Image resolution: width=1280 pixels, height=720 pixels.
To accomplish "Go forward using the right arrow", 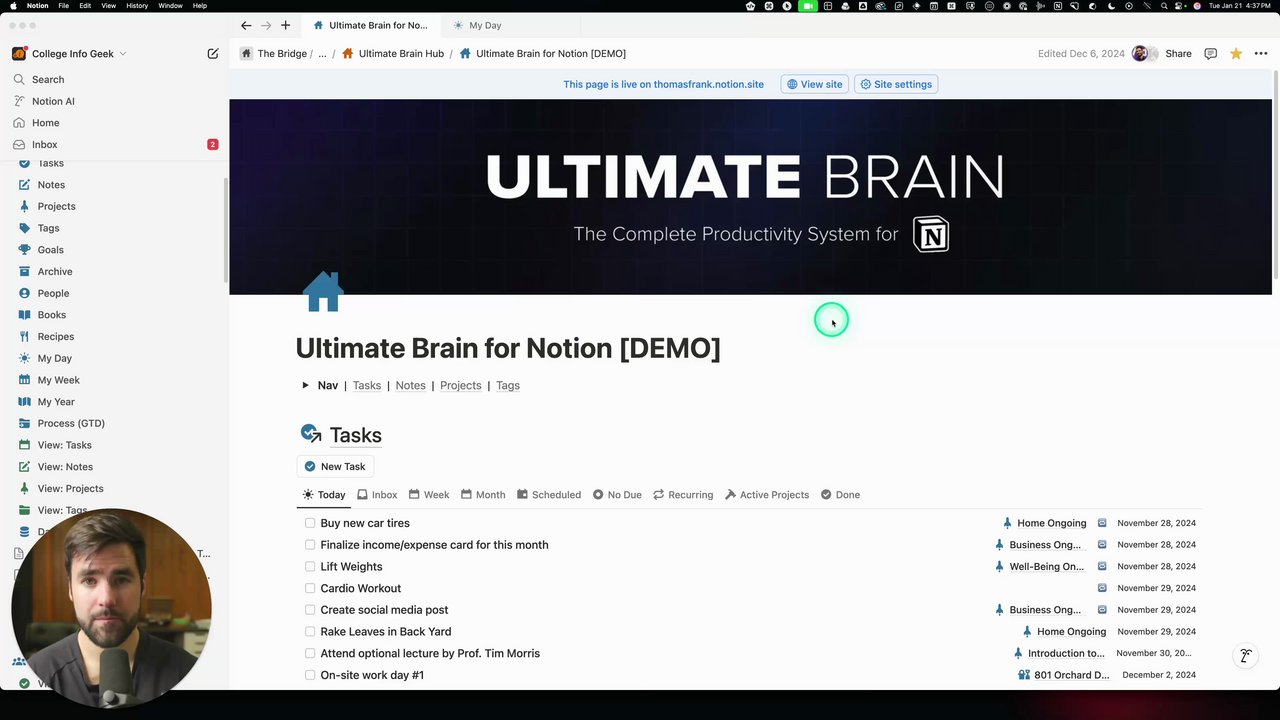I will pyautogui.click(x=266, y=25).
